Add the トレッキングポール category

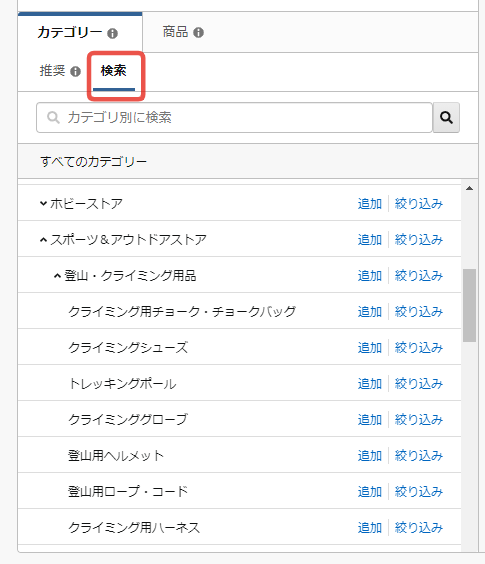coord(370,384)
